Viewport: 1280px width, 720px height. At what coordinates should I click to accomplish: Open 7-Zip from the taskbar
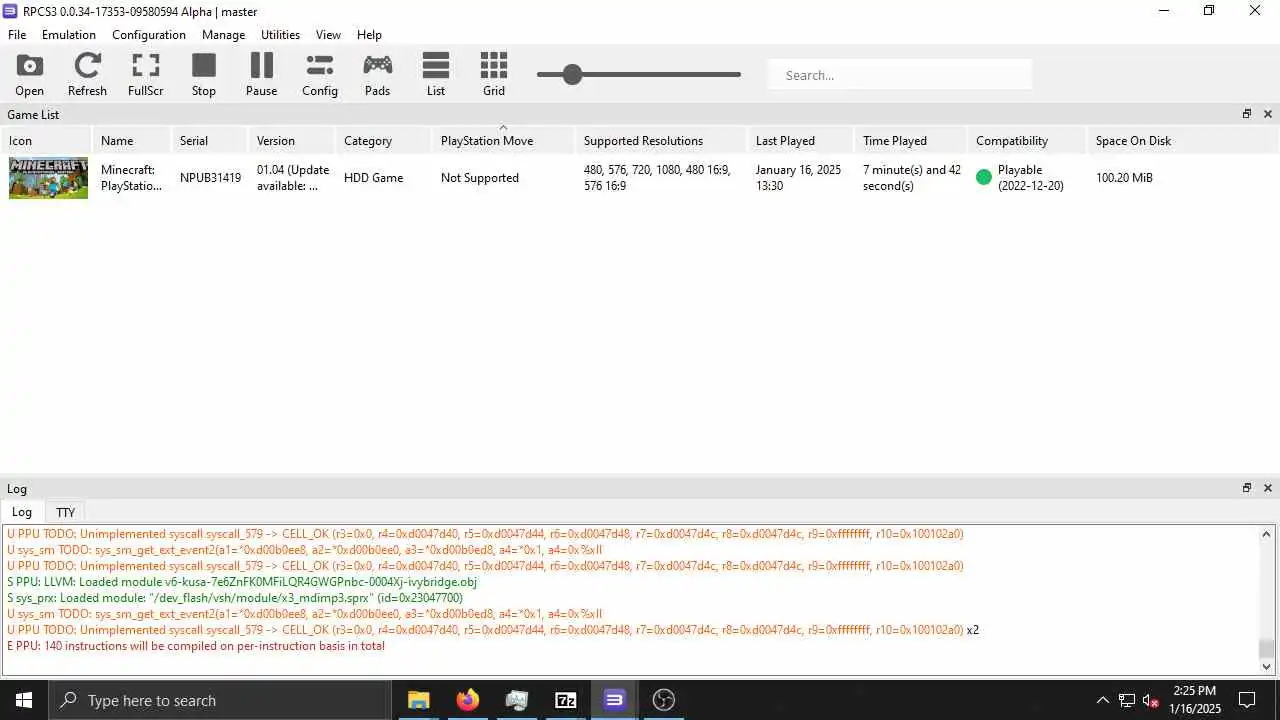point(566,700)
